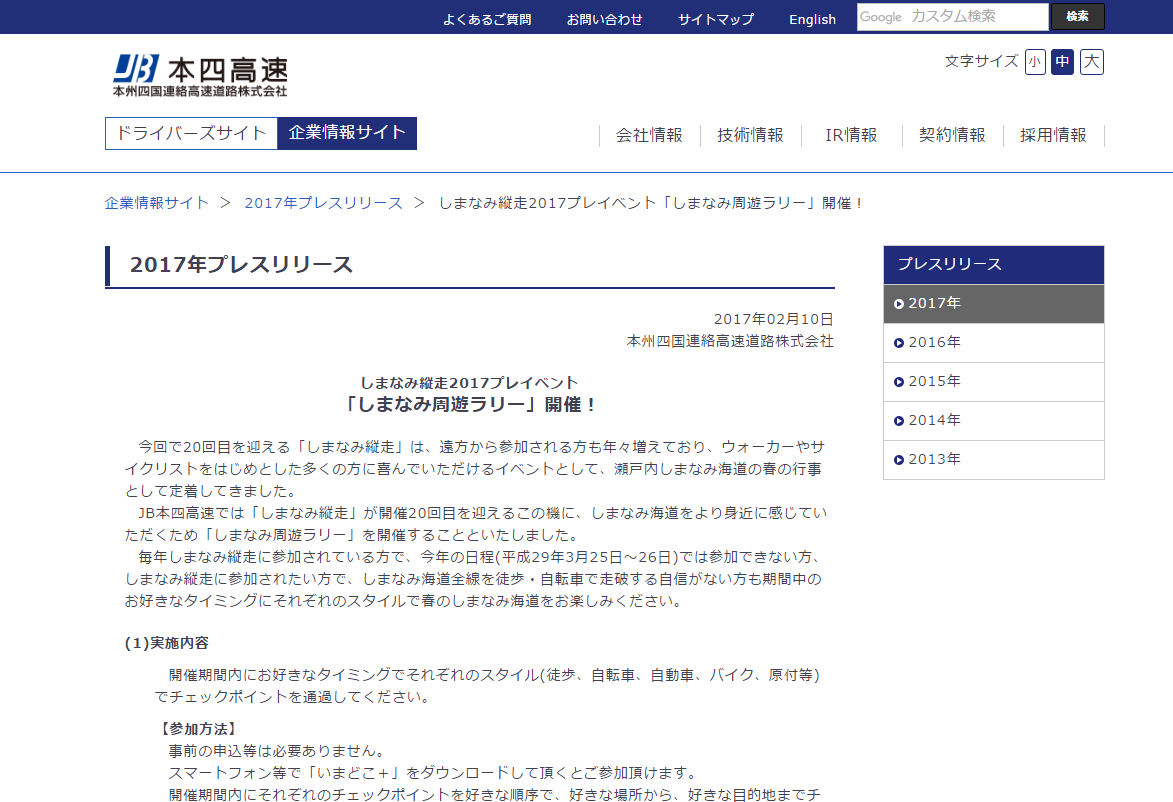Open the プレスリリース sidebar header
Image resolution: width=1173 pixels, height=802 pixels.
click(993, 265)
